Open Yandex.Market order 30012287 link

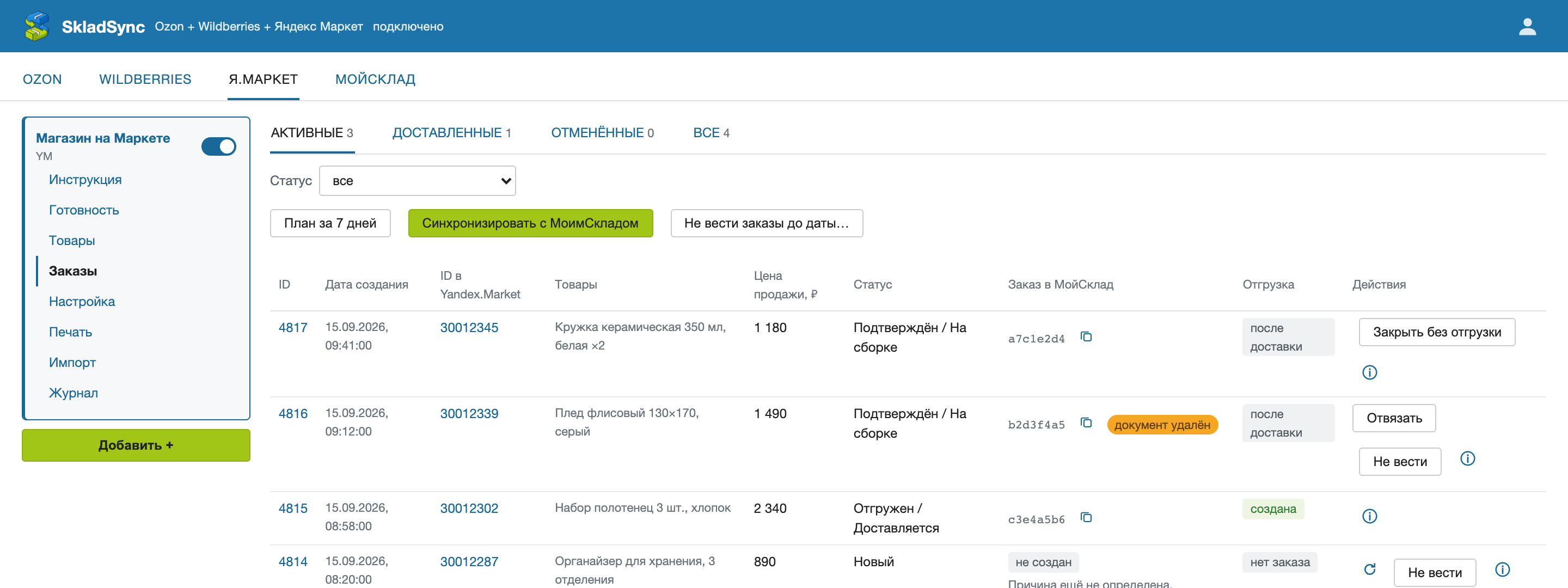[469, 562]
